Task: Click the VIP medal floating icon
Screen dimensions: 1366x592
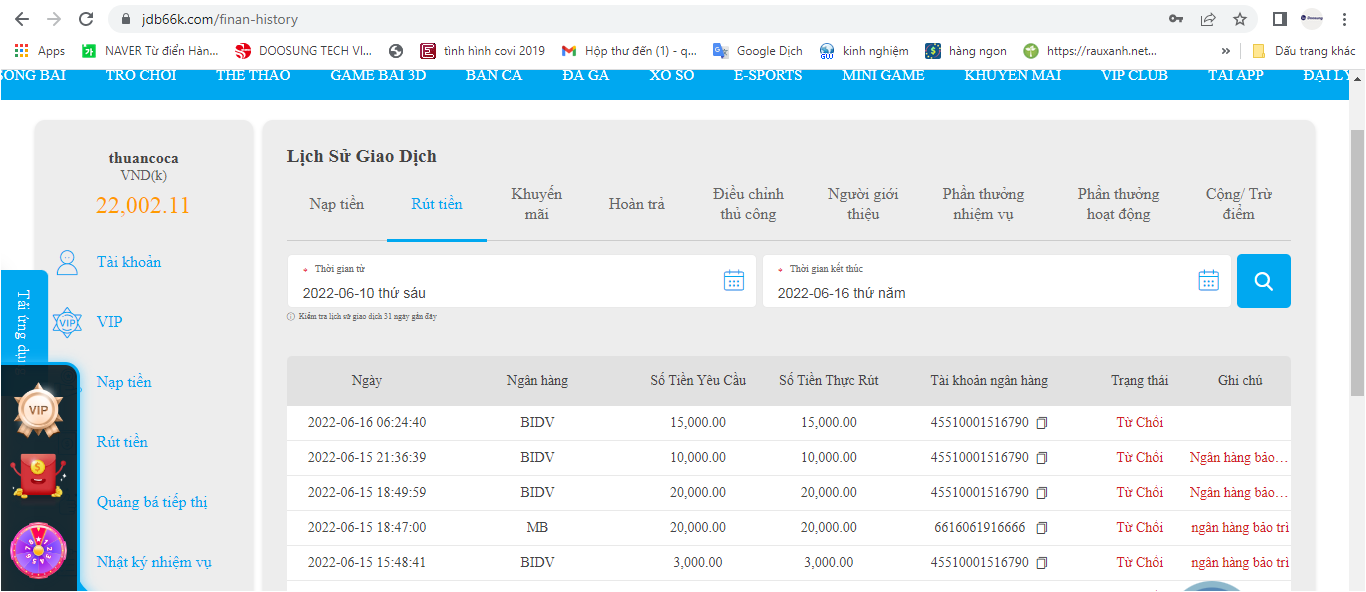Action: 38,410
